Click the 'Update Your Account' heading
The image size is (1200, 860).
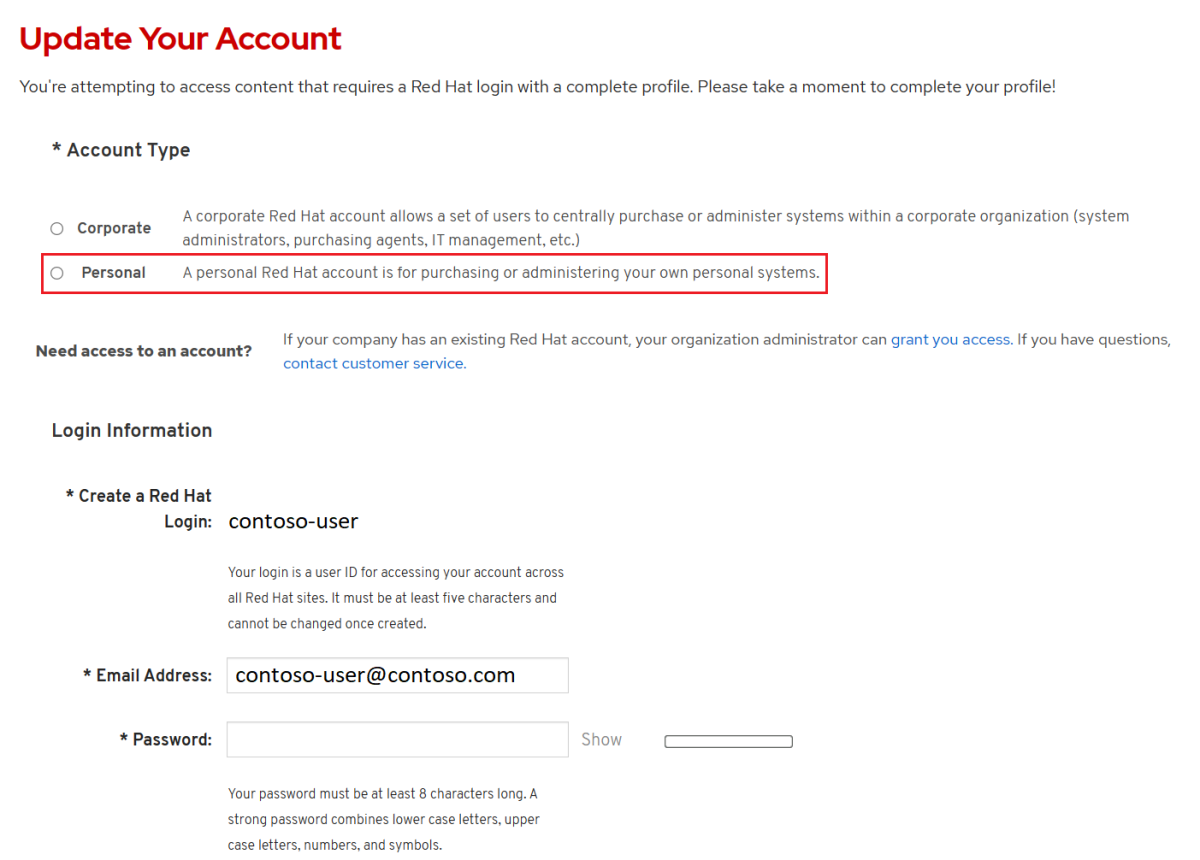(181, 39)
